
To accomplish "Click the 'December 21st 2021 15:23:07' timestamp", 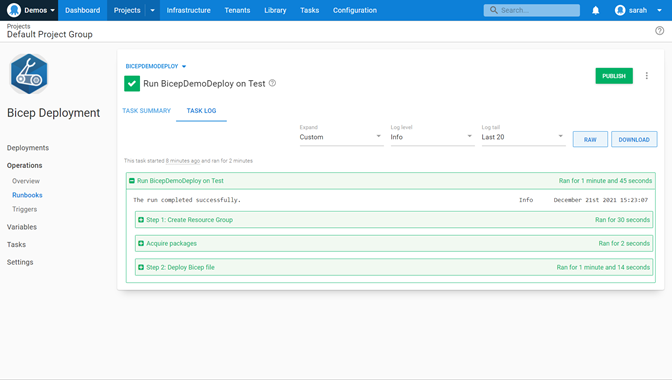I will (x=600, y=200).
